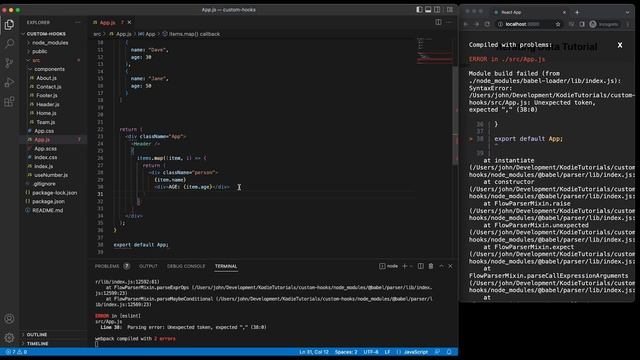The width and height of the screenshot is (640, 360).
Task: Open Source Control view in activity bar
Action: [9, 62]
